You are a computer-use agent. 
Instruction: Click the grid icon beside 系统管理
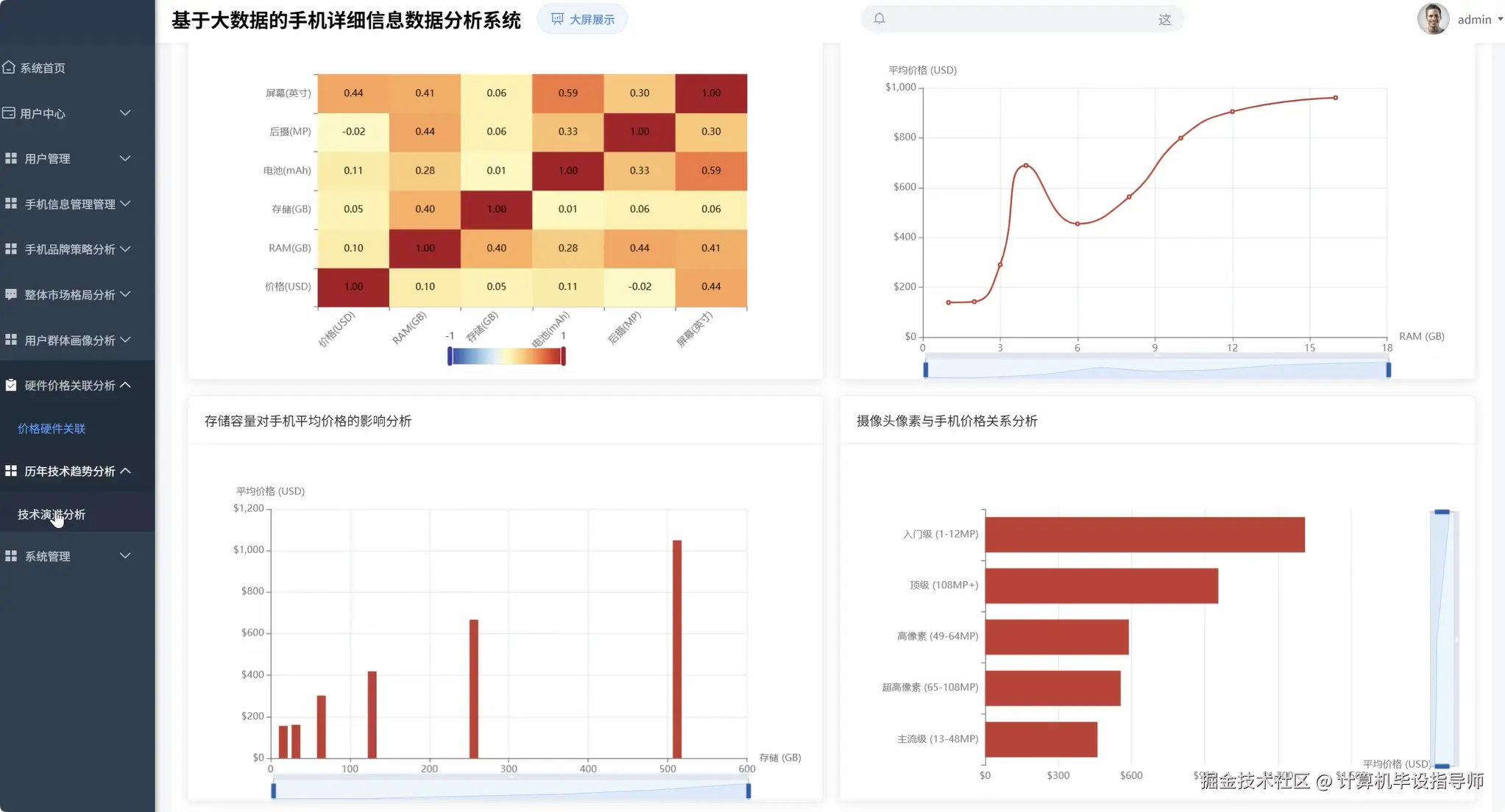tap(11, 556)
